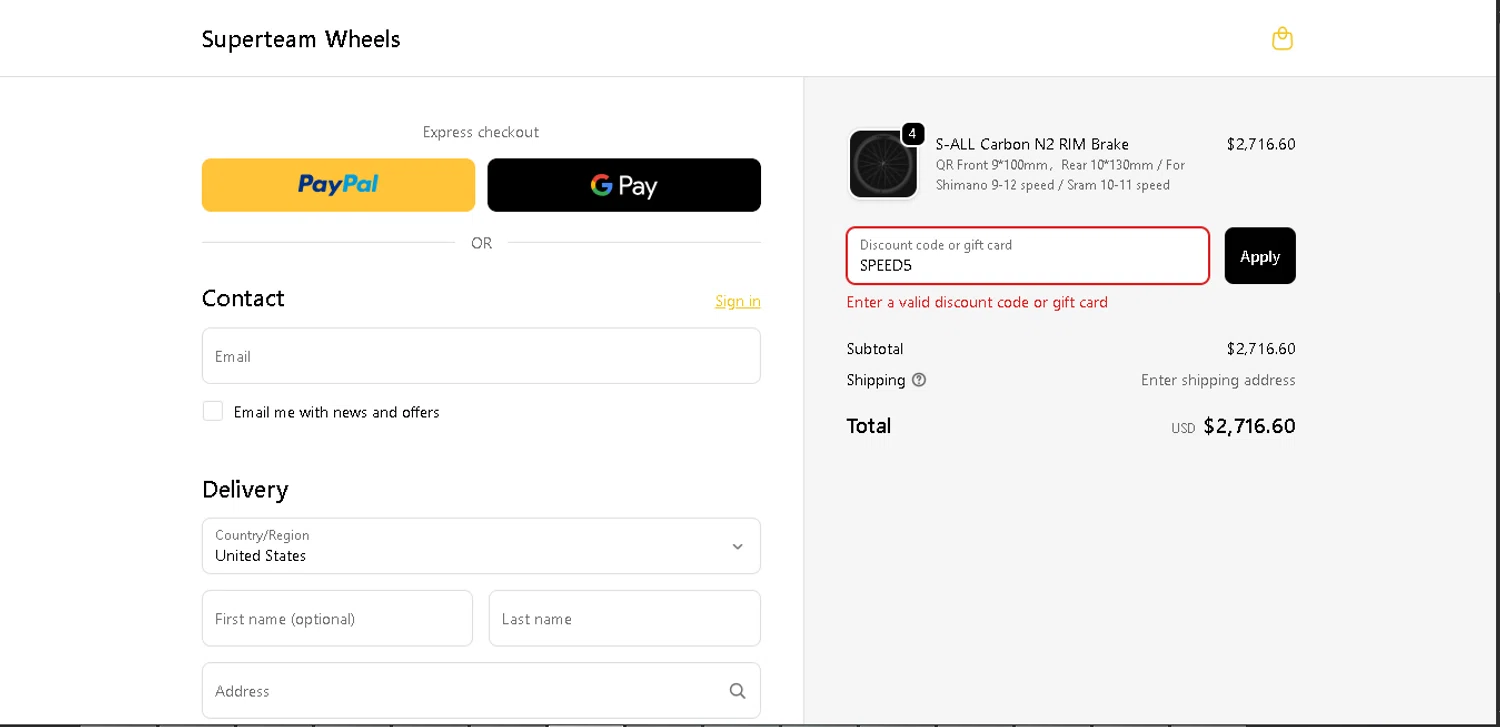Viewport: 1500px width, 727px height.
Task: Click the Delivery section heading
Action: 245,489
